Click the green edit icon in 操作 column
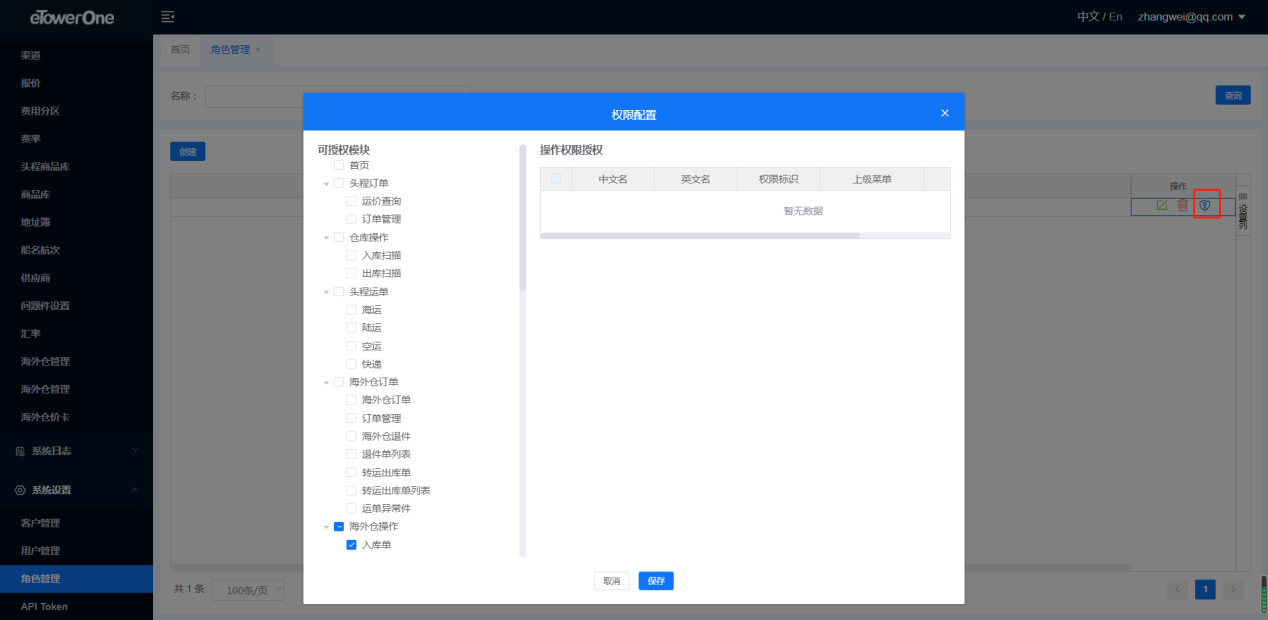The width and height of the screenshot is (1268, 620). coord(1161,205)
